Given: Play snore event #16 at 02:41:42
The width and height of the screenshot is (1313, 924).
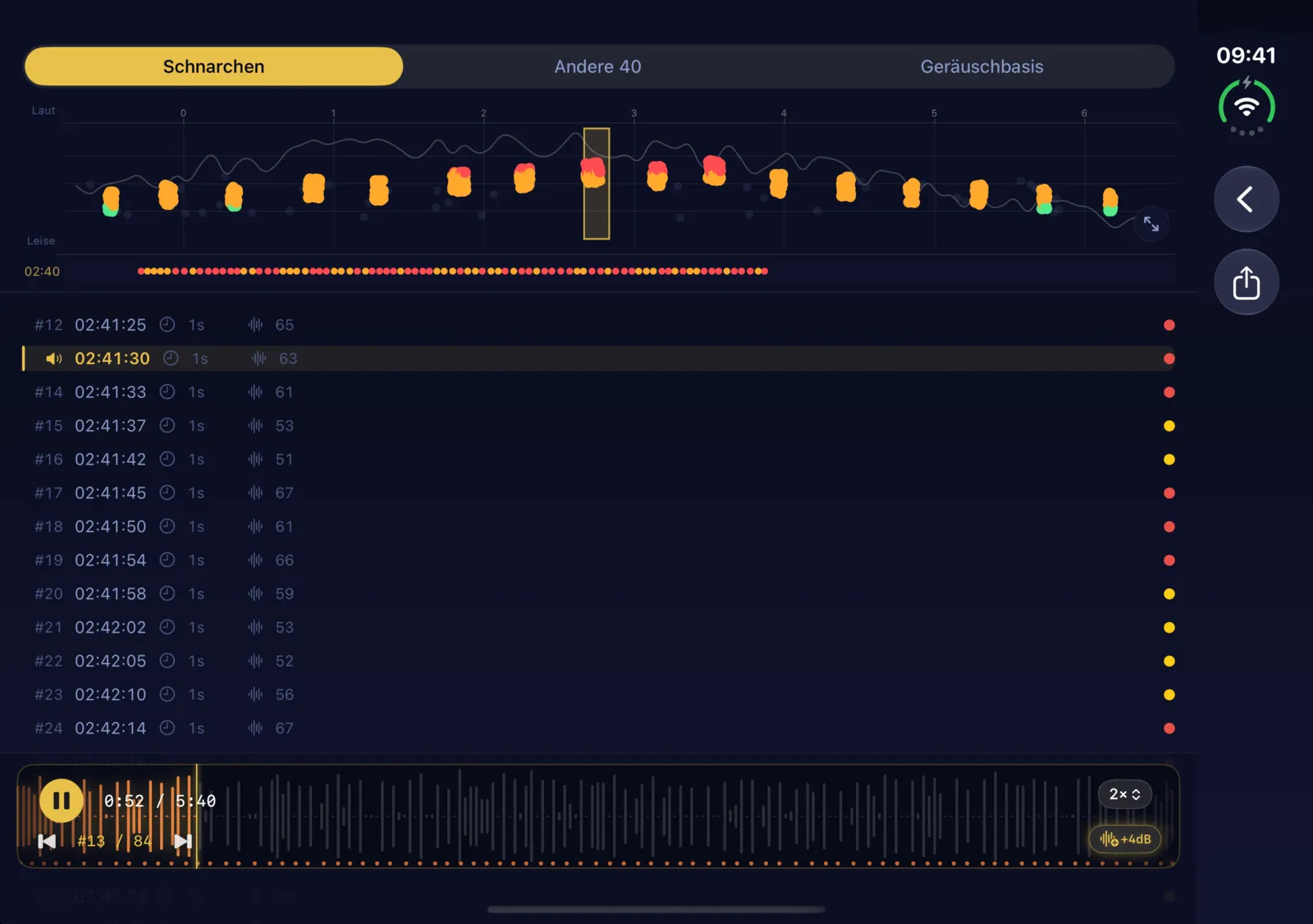Looking at the screenshot, I should [599, 460].
